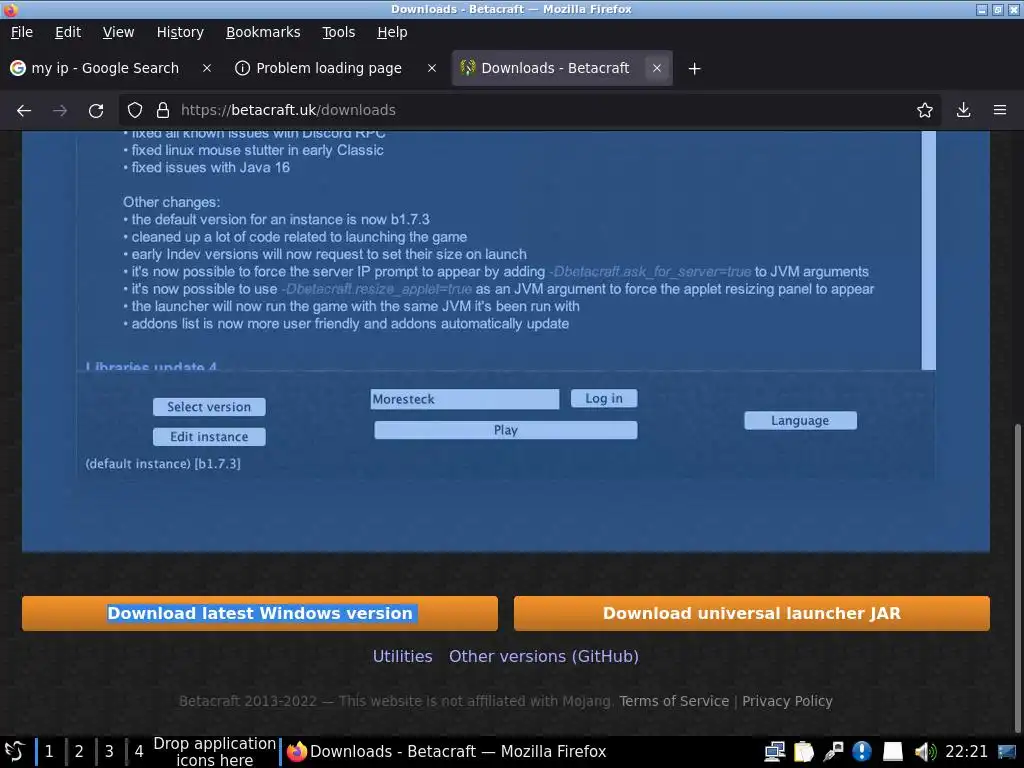Open the Help menu

point(392,32)
